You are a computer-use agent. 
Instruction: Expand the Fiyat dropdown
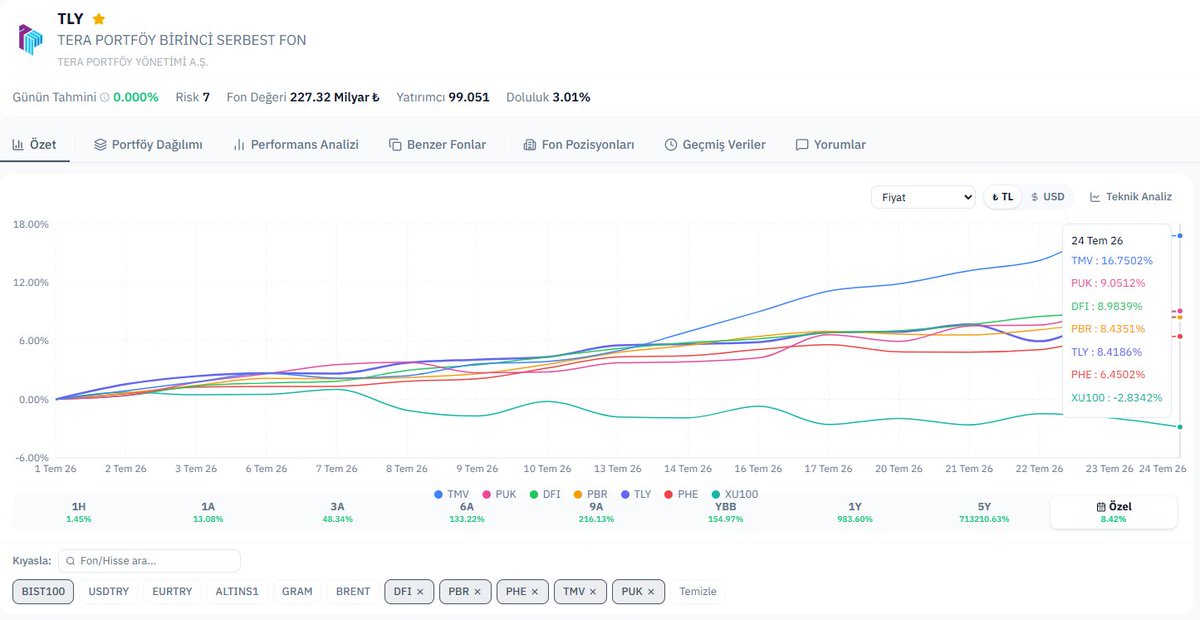point(922,197)
